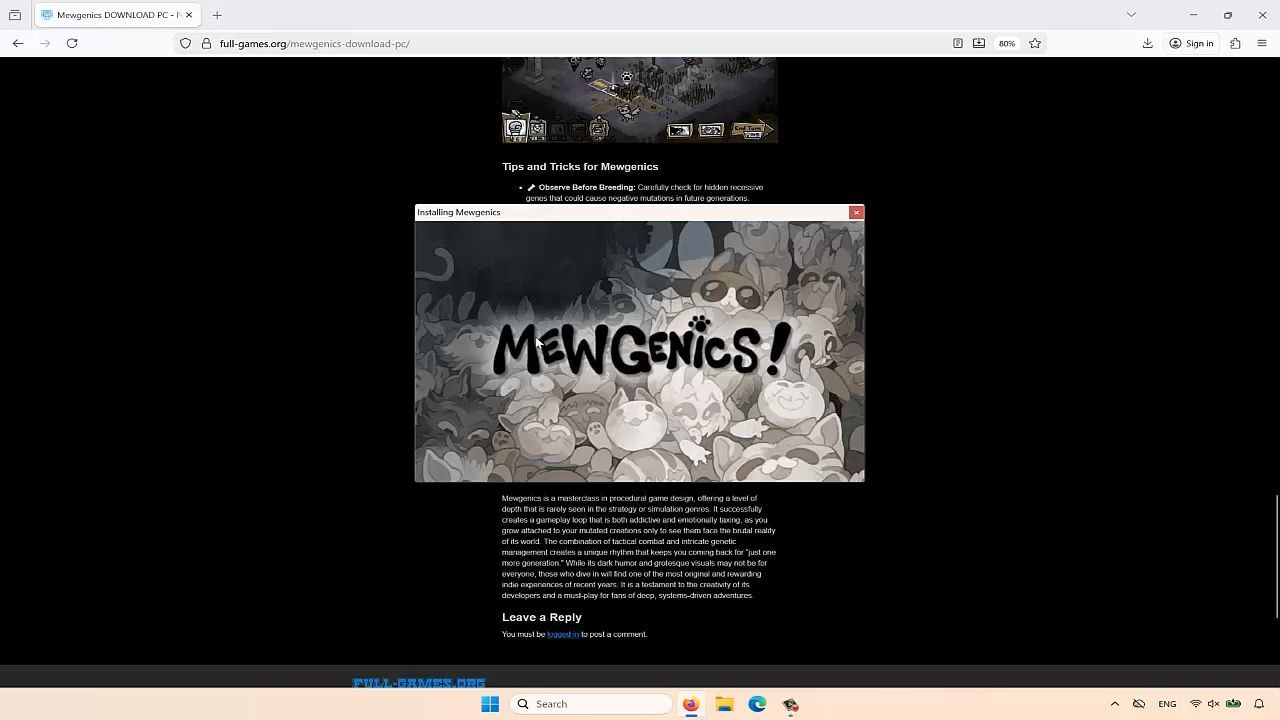Open Microsoft Edge from the taskbar
This screenshot has width=1280, height=720.
(757, 704)
